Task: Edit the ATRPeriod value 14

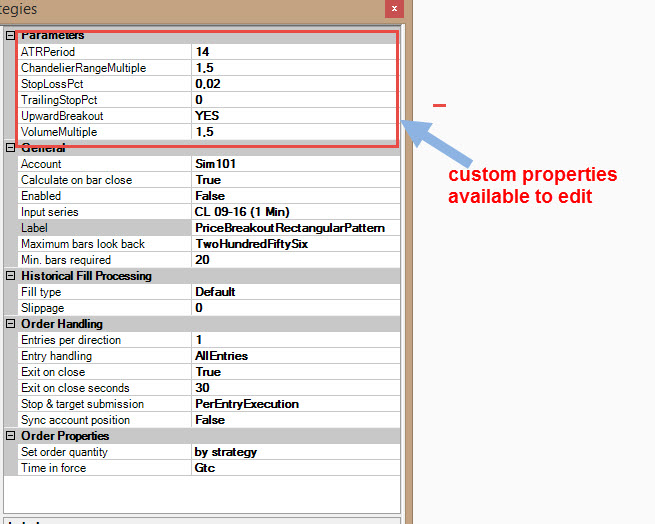Action: tap(295, 52)
